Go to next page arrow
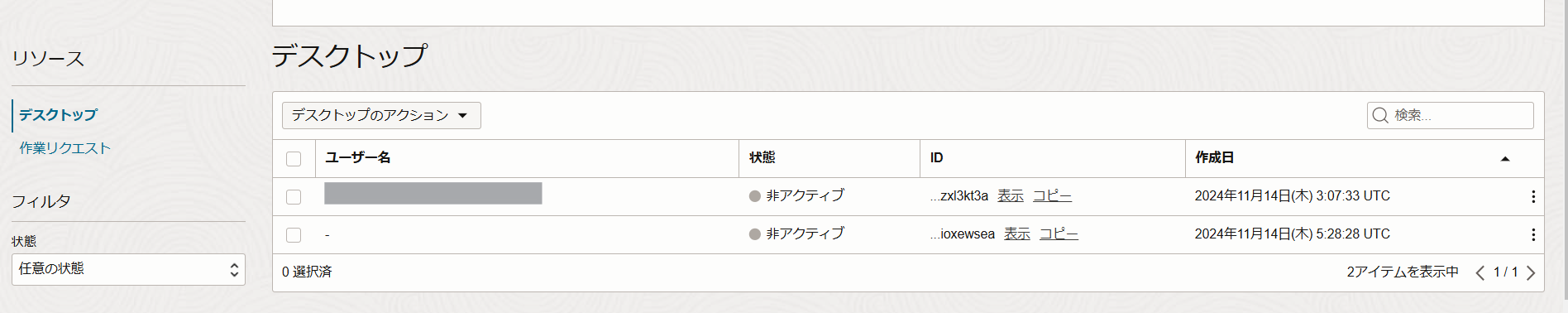This screenshot has width=1568, height=313. 1531,272
